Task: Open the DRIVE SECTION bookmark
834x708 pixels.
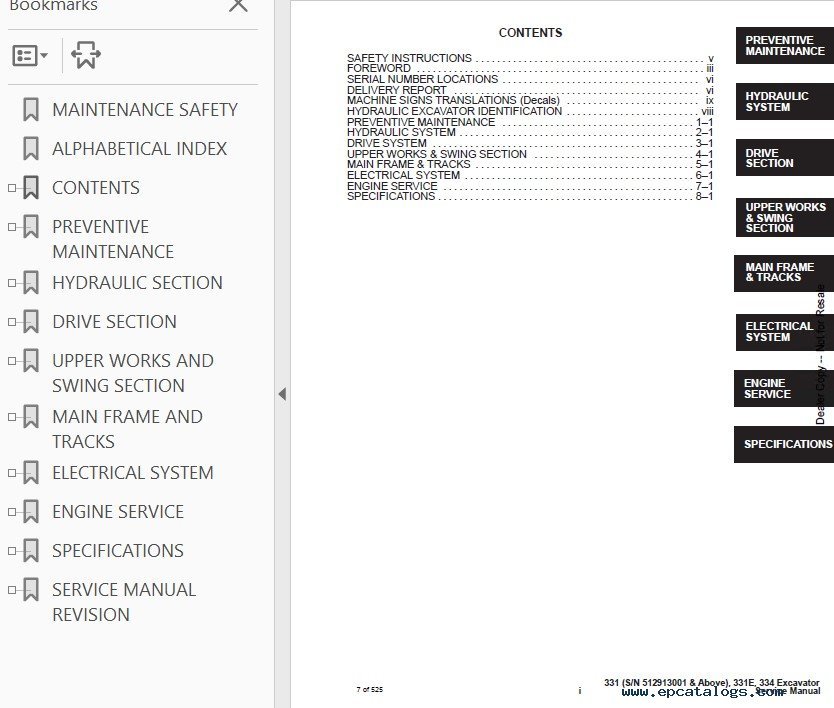Action: pos(114,322)
